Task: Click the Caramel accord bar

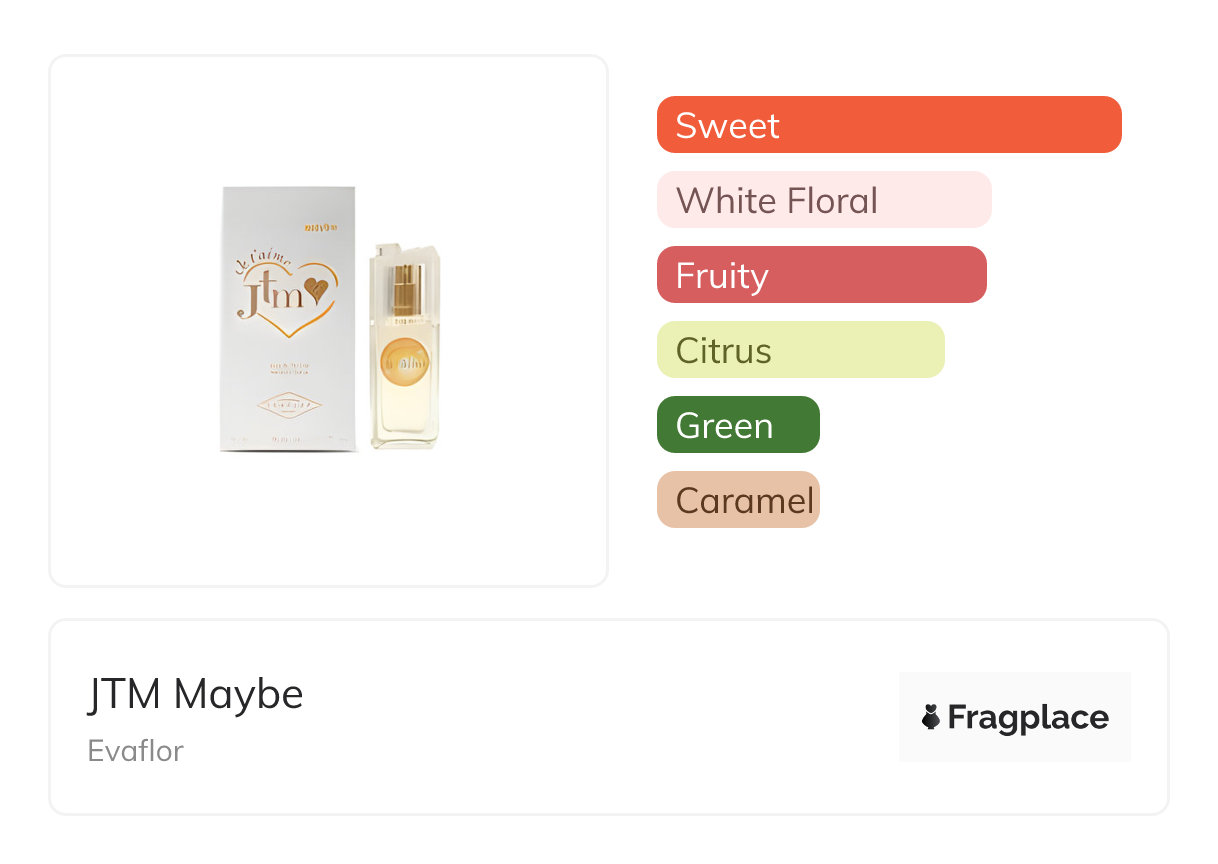Action: point(738,500)
